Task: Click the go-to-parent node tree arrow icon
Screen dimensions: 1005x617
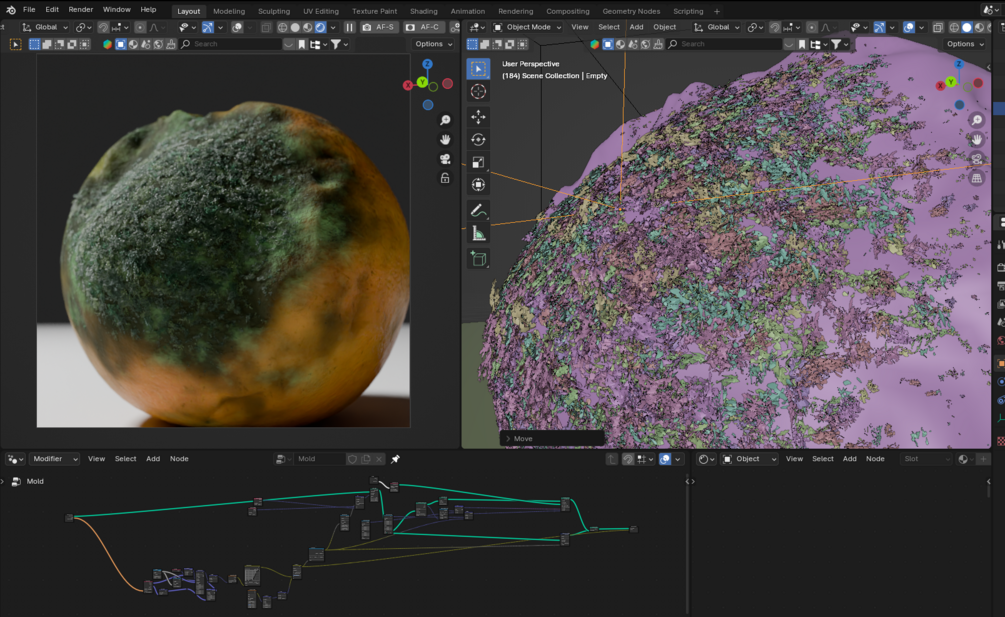Action: tap(611, 459)
